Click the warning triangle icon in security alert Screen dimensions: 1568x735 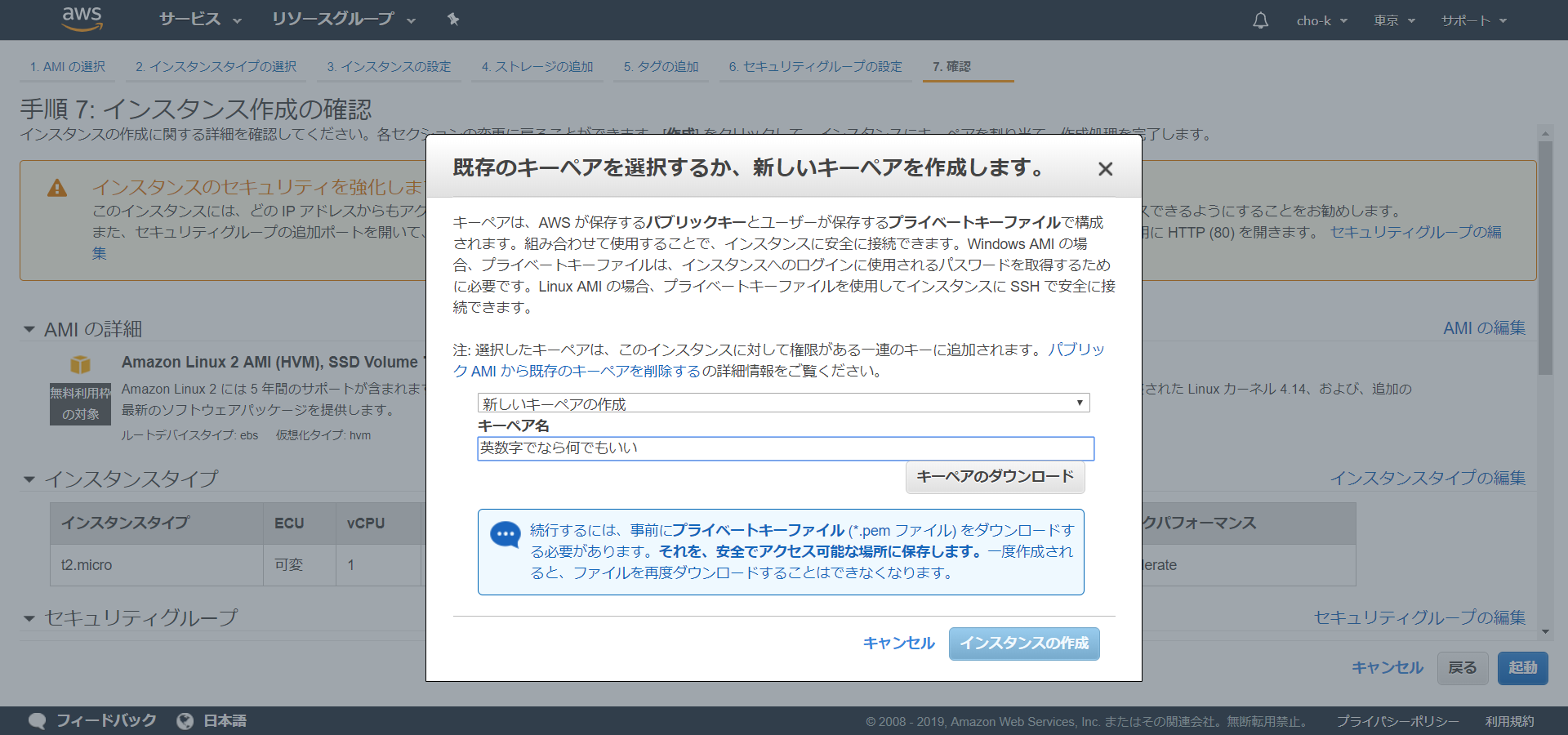pos(57,189)
